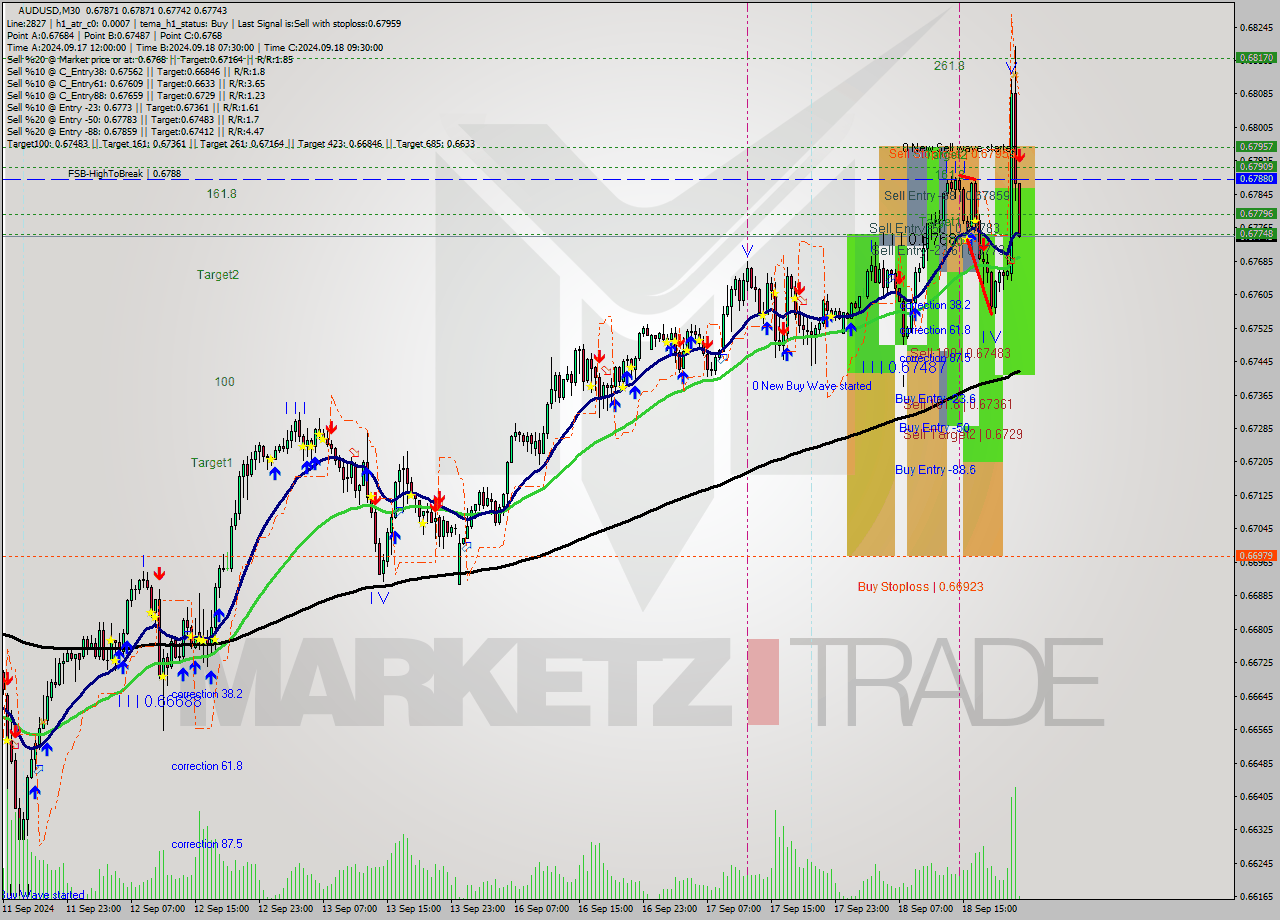1280x920 pixels.
Task: Select the green 'Target2' label
Action: click(x=217, y=275)
